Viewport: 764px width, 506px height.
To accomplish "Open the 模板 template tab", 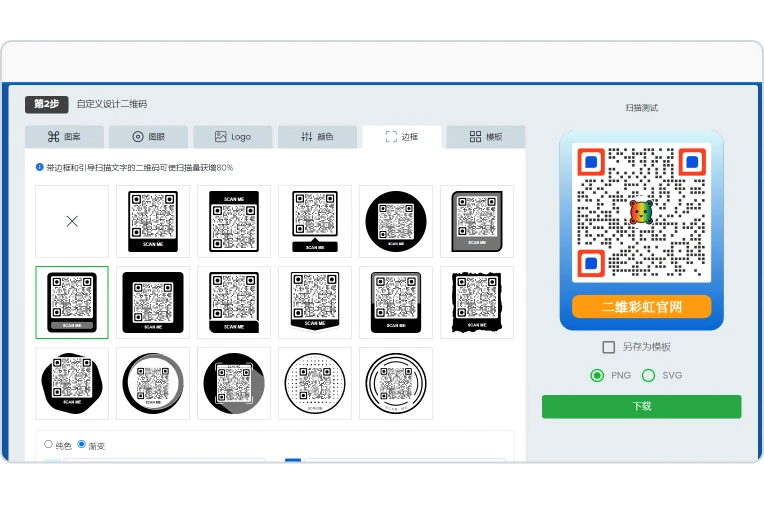I will (x=486, y=136).
